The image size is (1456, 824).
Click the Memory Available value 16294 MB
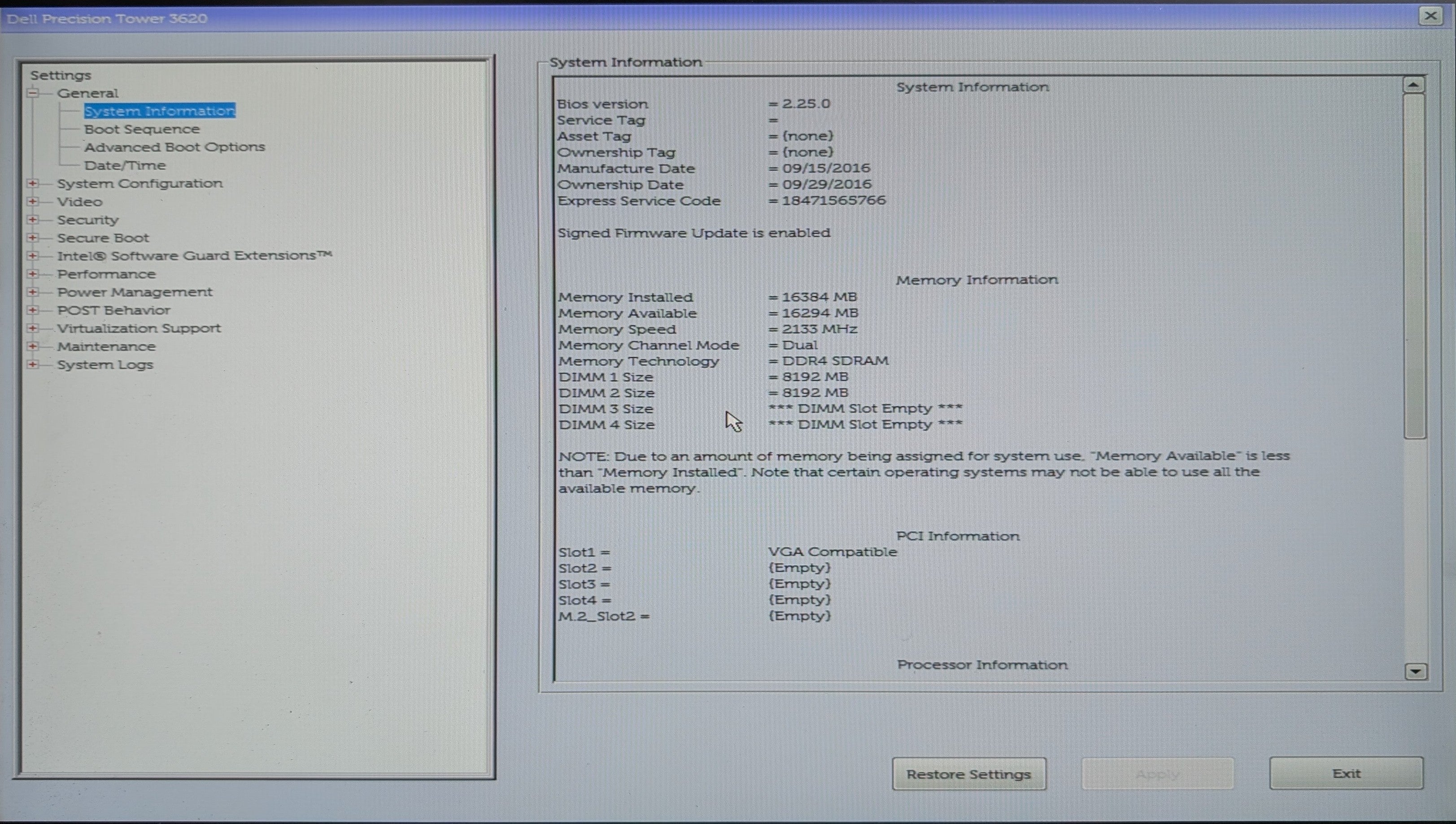tap(820, 312)
